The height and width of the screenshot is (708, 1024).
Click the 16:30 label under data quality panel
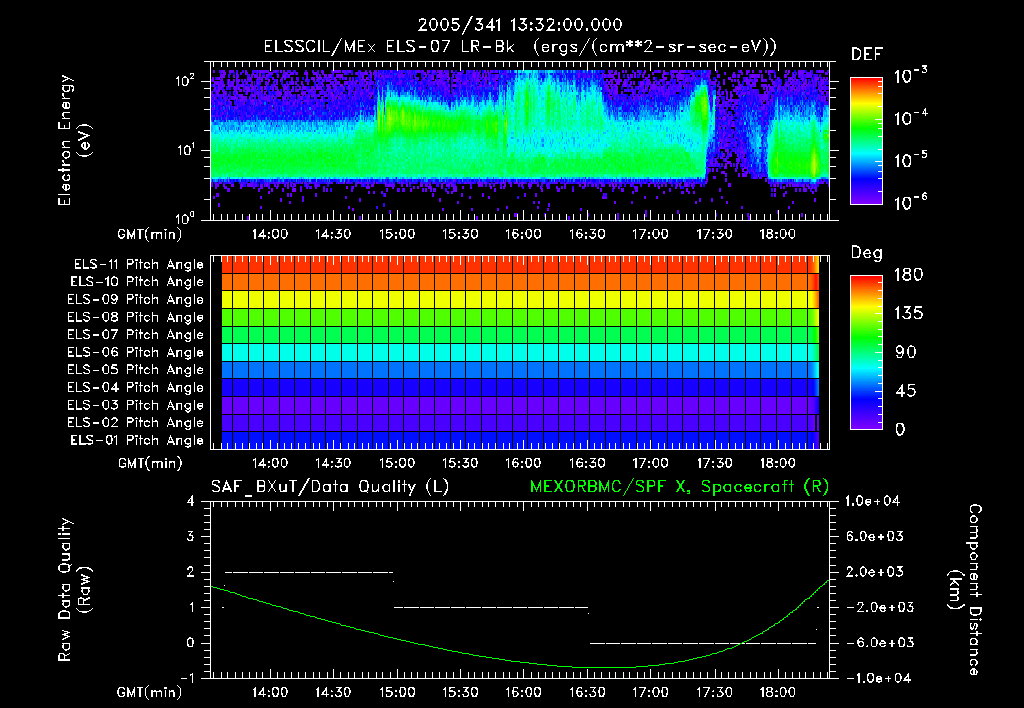tap(587, 692)
